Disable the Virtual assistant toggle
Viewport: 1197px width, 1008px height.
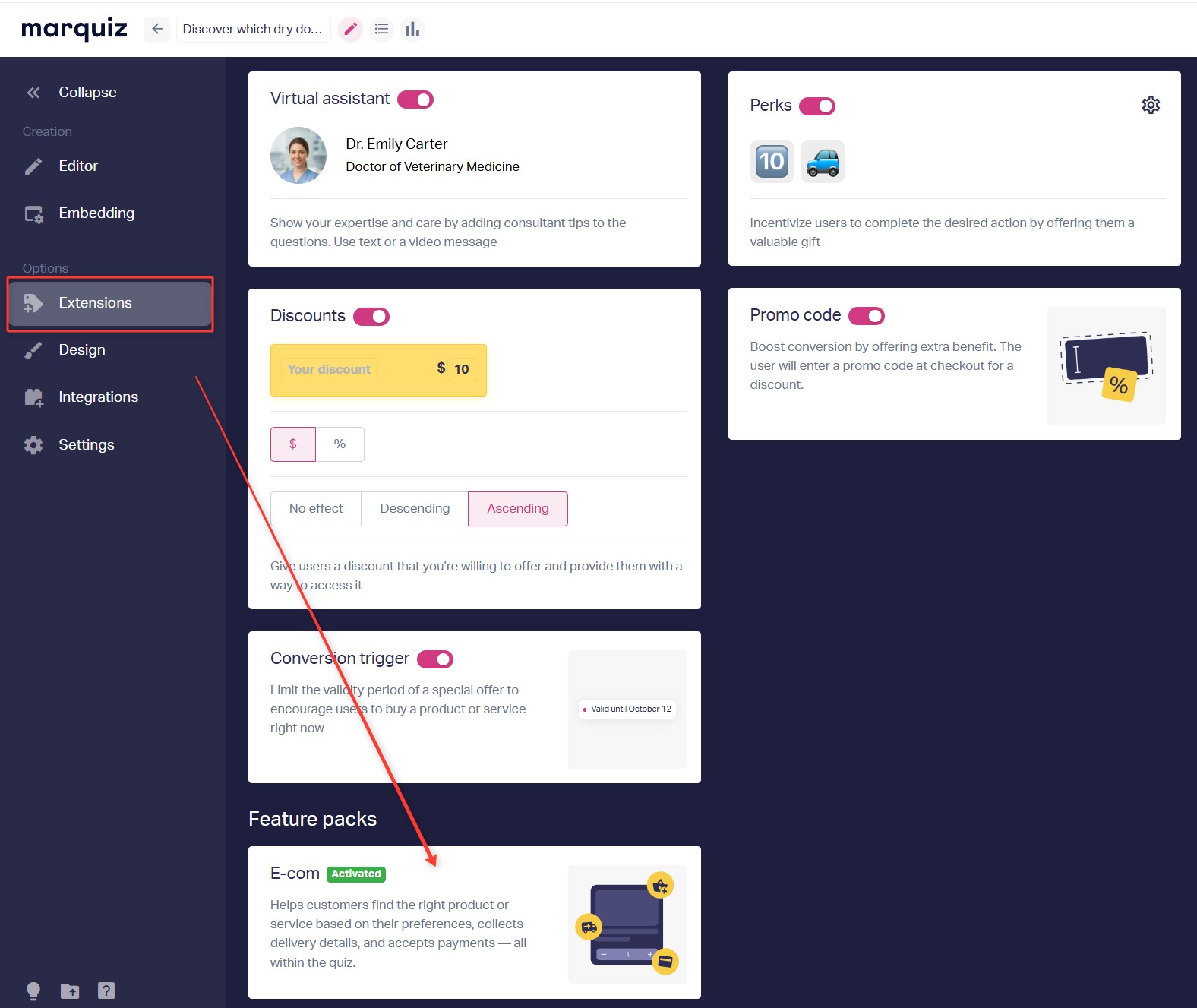(415, 100)
